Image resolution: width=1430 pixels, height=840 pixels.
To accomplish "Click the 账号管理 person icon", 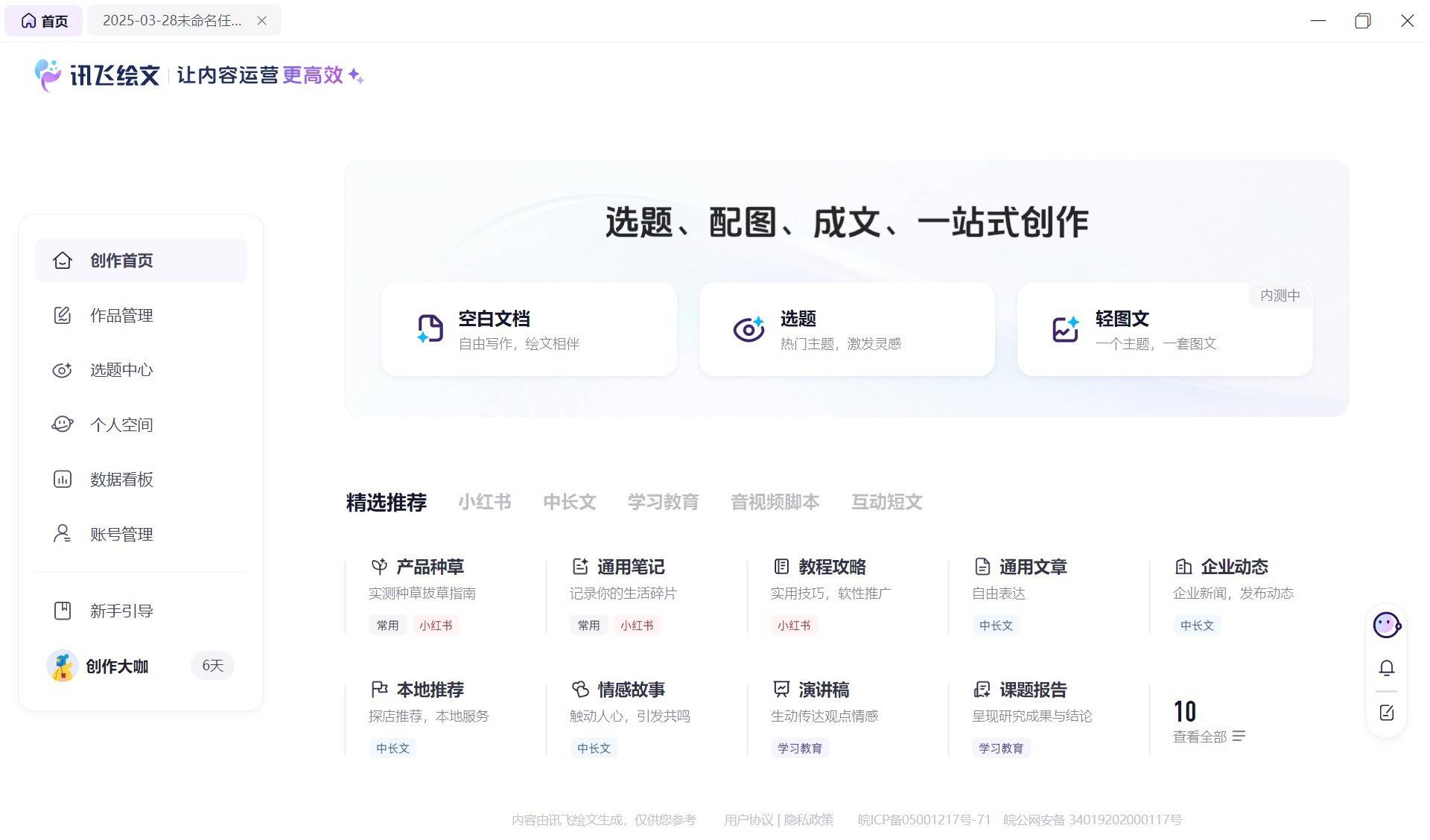I will coord(63,533).
